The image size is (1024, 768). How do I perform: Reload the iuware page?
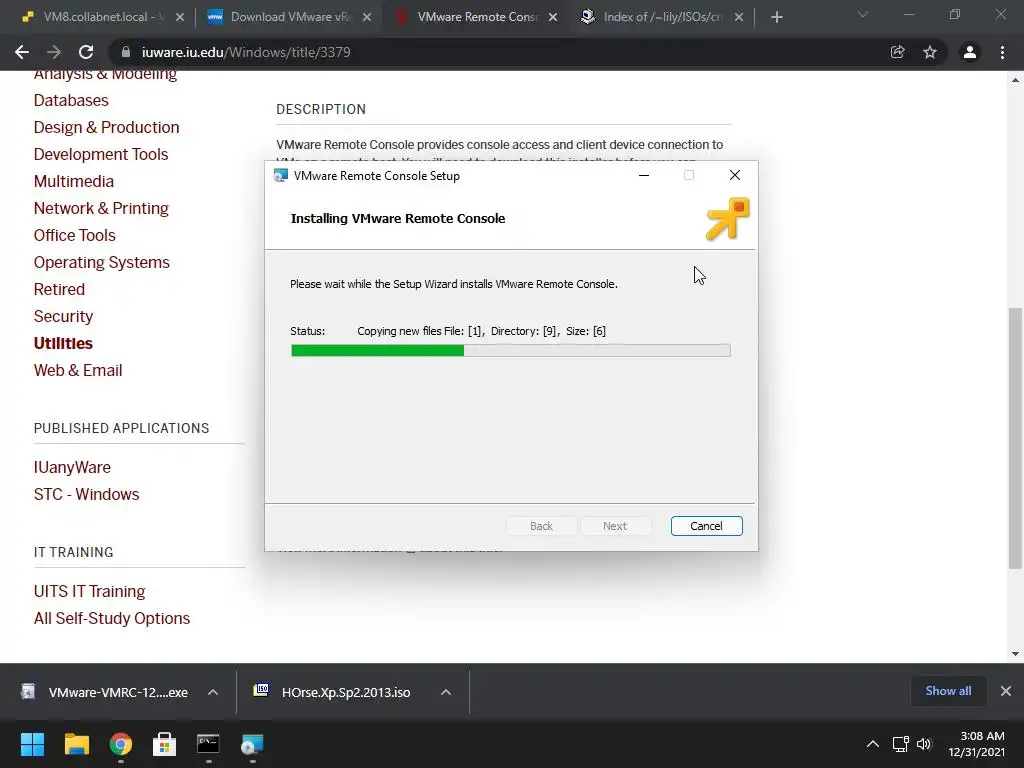(x=86, y=52)
